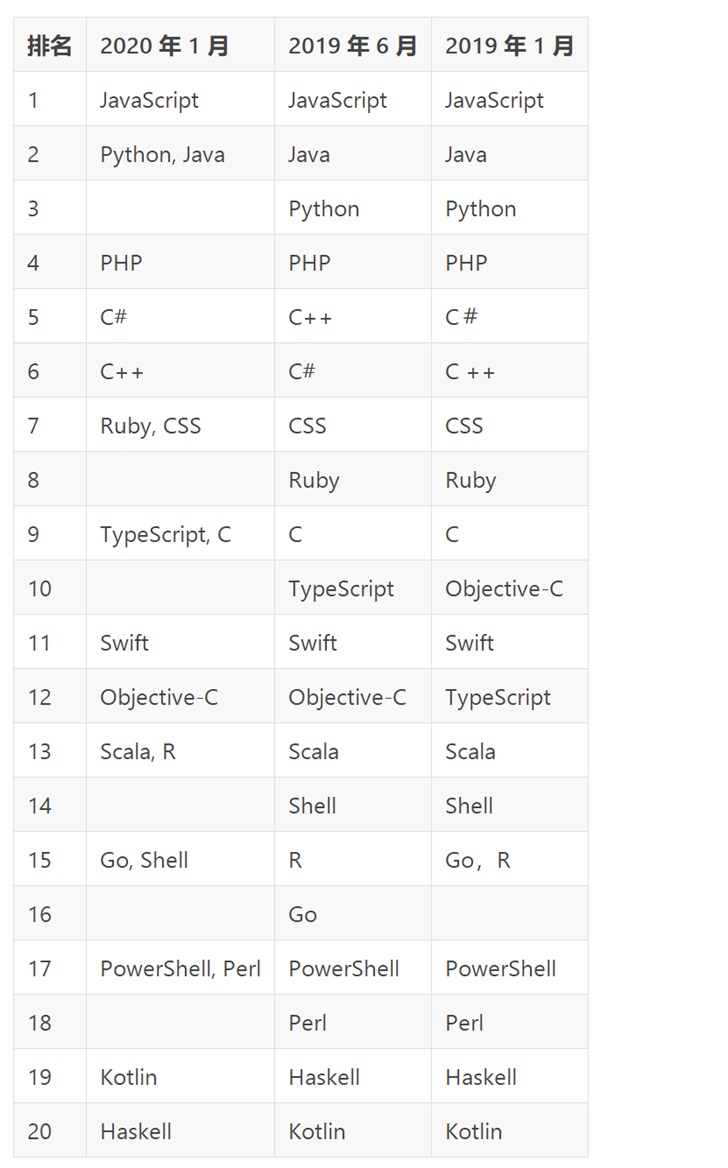
Task: Click the 排名 column header
Action: [50, 45]
